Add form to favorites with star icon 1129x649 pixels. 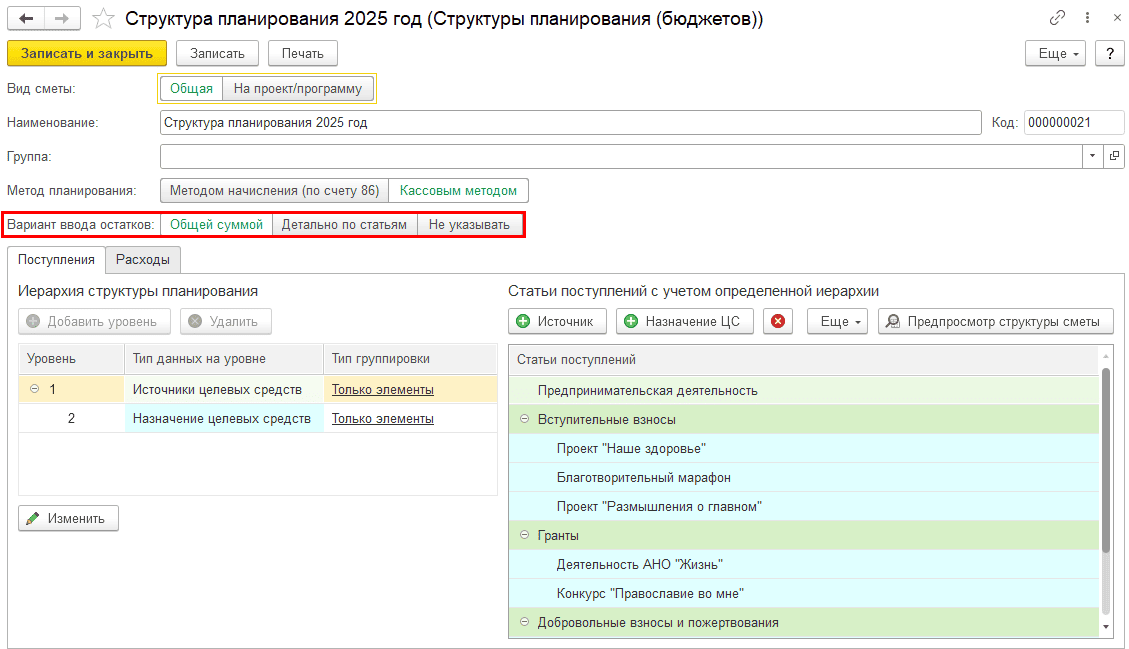click(x=102, y=19)
